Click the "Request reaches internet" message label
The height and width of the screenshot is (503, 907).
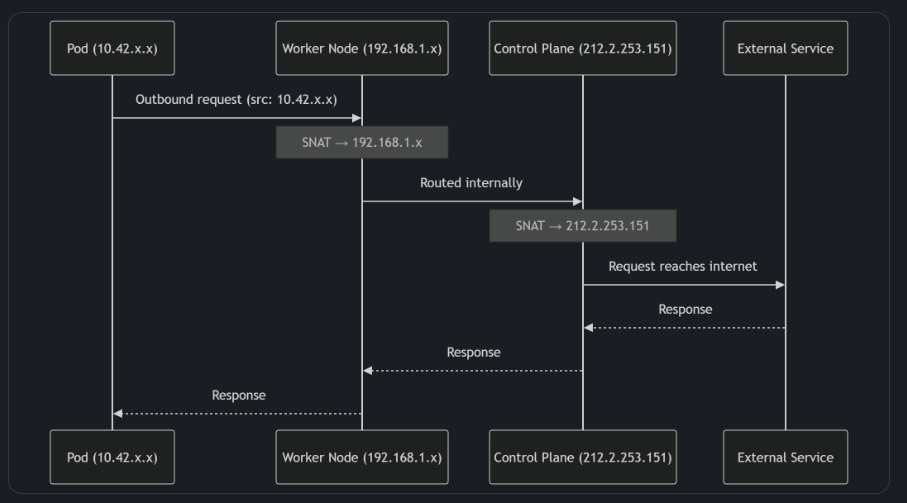coord(683,266)
